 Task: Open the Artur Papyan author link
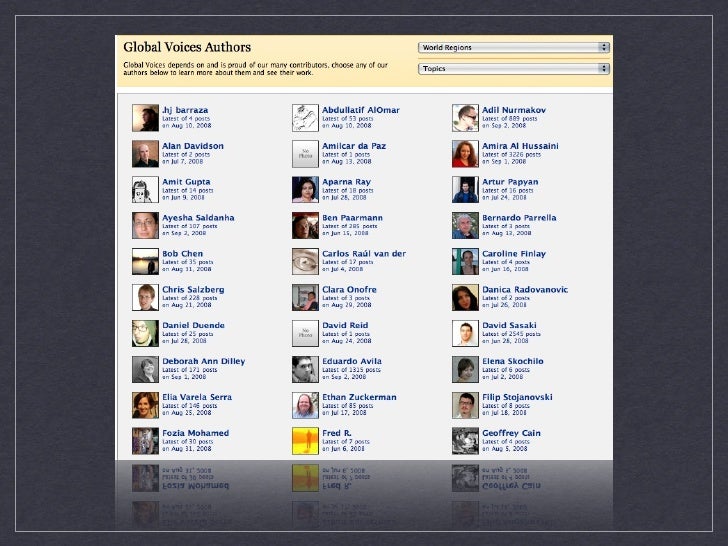click(x=510, y=182)
